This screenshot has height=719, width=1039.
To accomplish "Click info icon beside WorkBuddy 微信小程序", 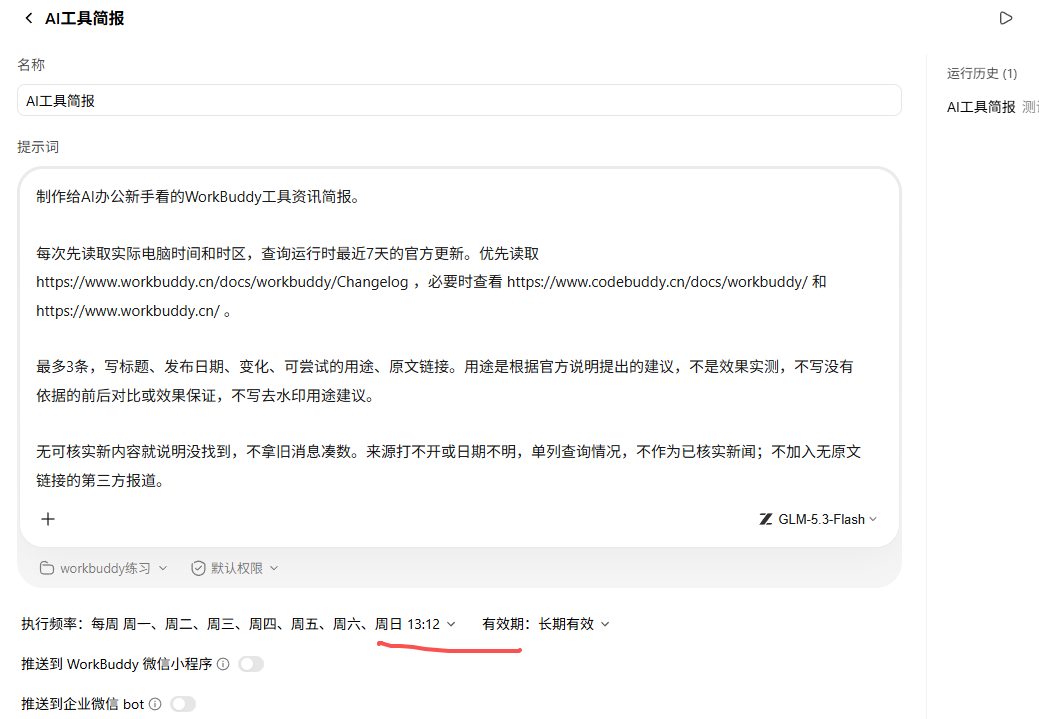I will pos(223,664).
